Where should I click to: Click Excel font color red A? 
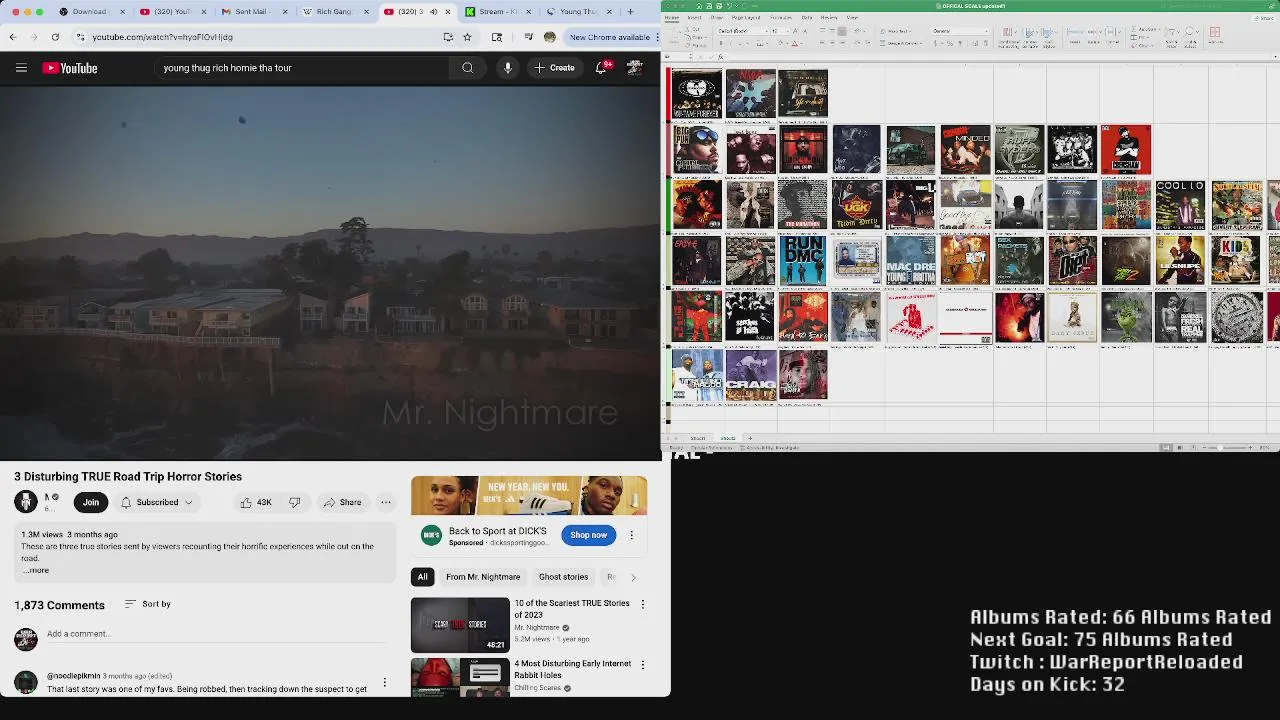(x=796, y=43)
